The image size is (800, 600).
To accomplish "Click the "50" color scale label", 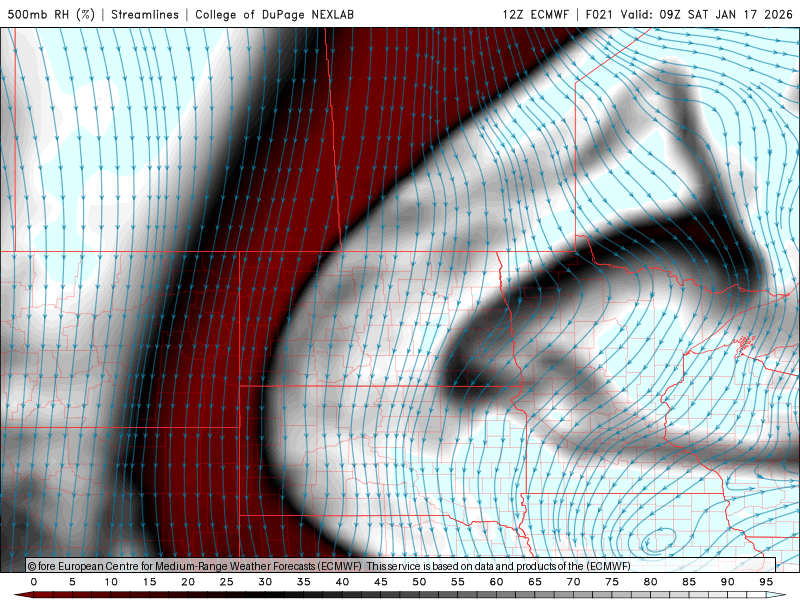I will [x=419, y=582].
